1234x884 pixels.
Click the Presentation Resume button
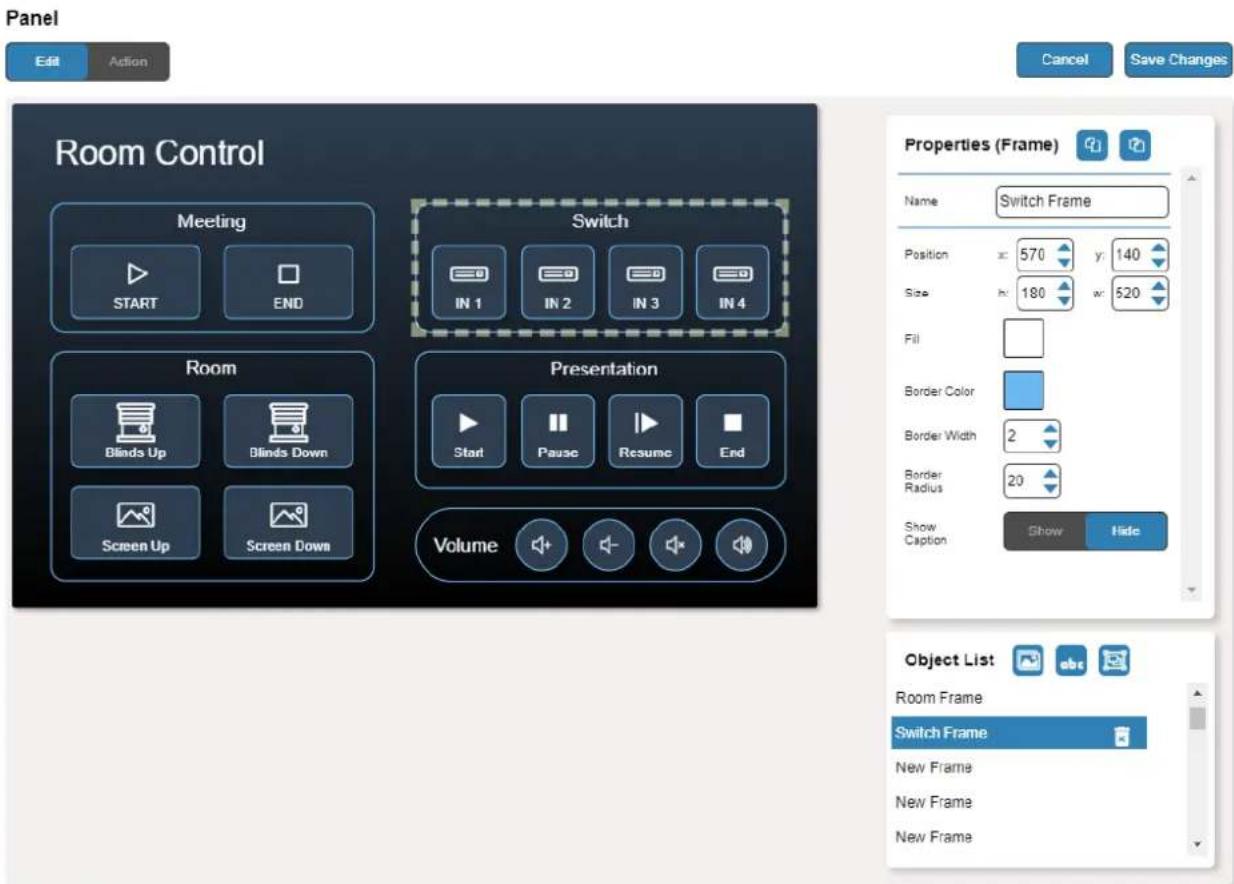(x=645, y=431)
